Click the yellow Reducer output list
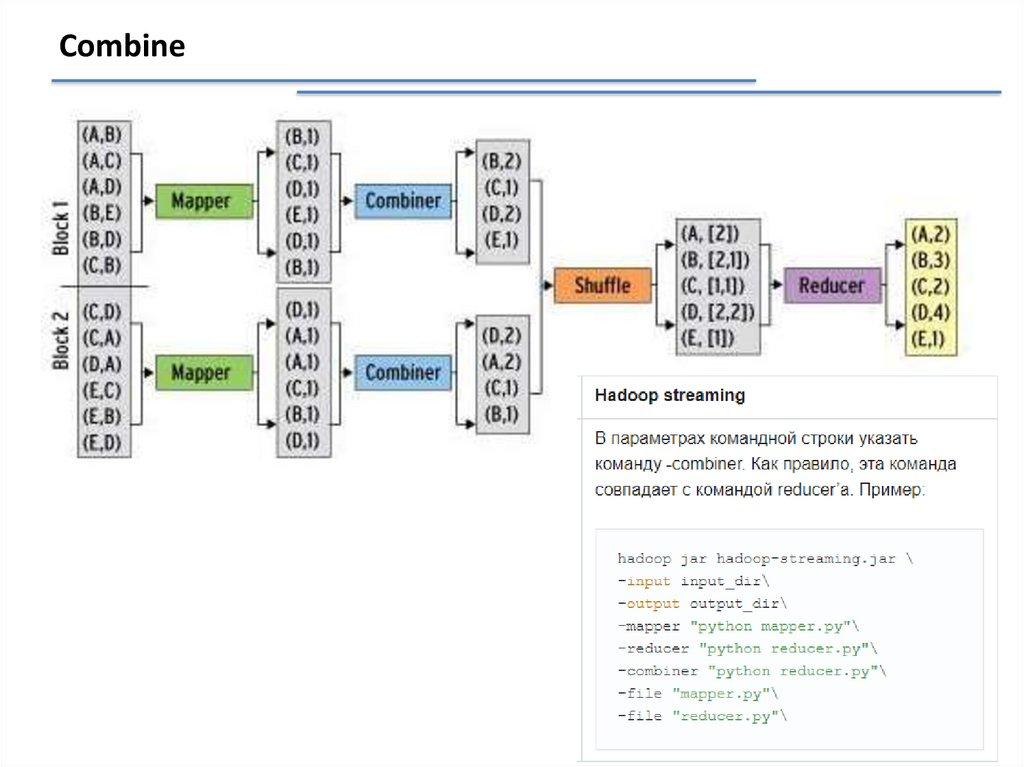 tap(929, 288)
